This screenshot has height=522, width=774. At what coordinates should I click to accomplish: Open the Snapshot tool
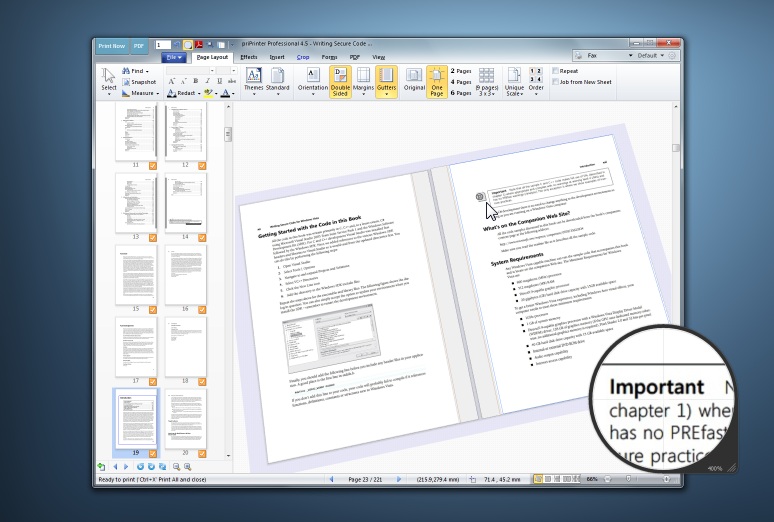pos(139,82)
